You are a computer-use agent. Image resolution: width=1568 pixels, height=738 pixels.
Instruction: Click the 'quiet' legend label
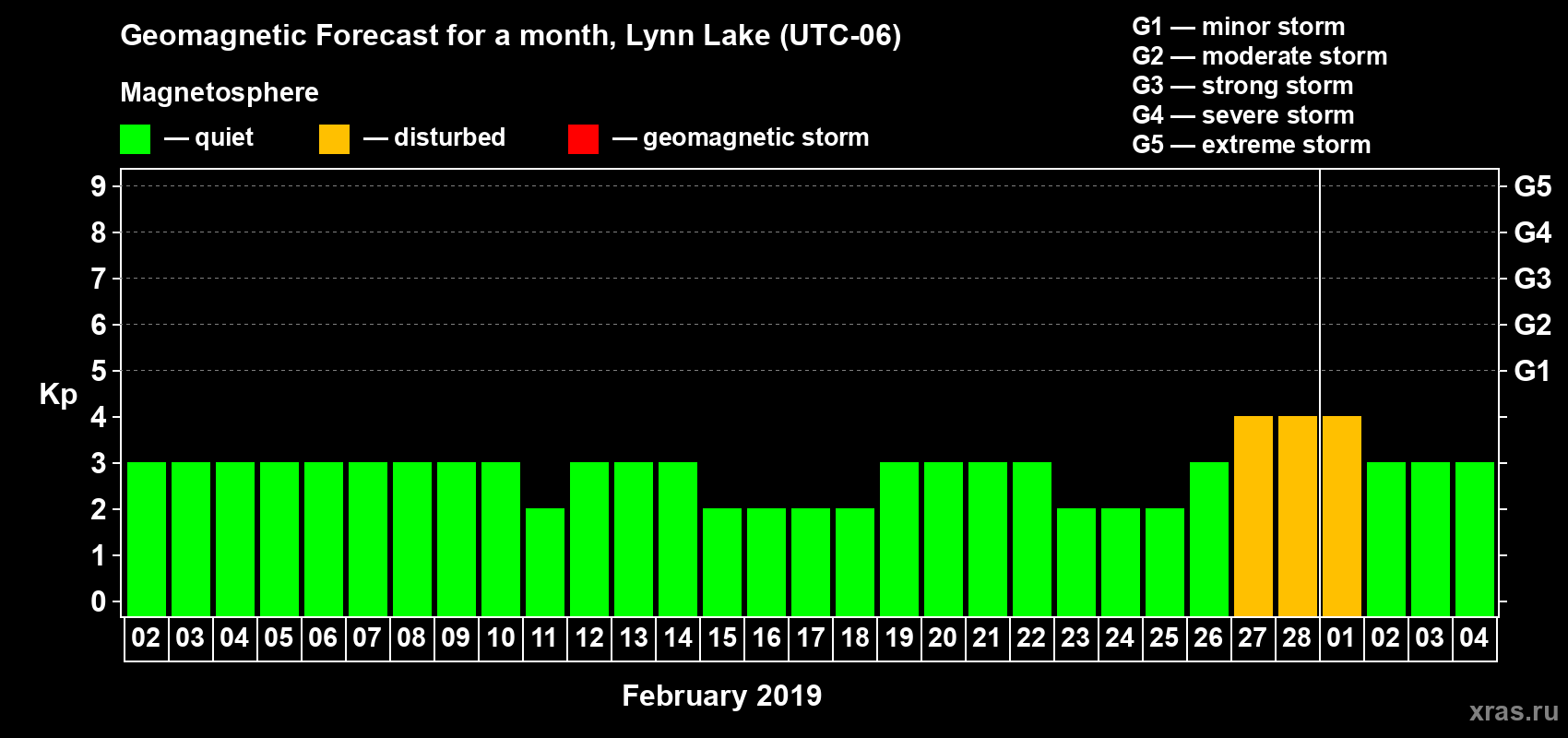coord(224,138)
